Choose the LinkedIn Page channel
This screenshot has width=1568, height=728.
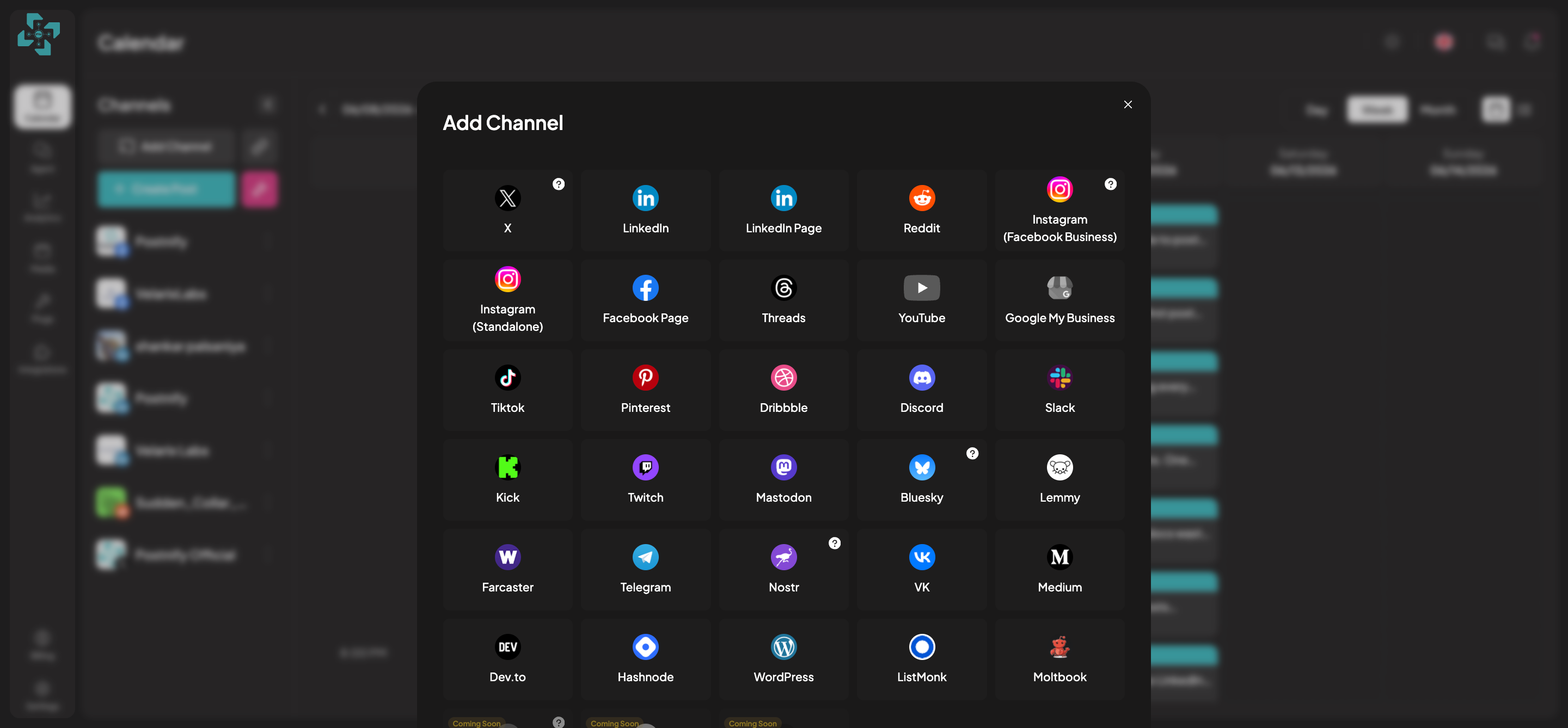click(783, 210)
